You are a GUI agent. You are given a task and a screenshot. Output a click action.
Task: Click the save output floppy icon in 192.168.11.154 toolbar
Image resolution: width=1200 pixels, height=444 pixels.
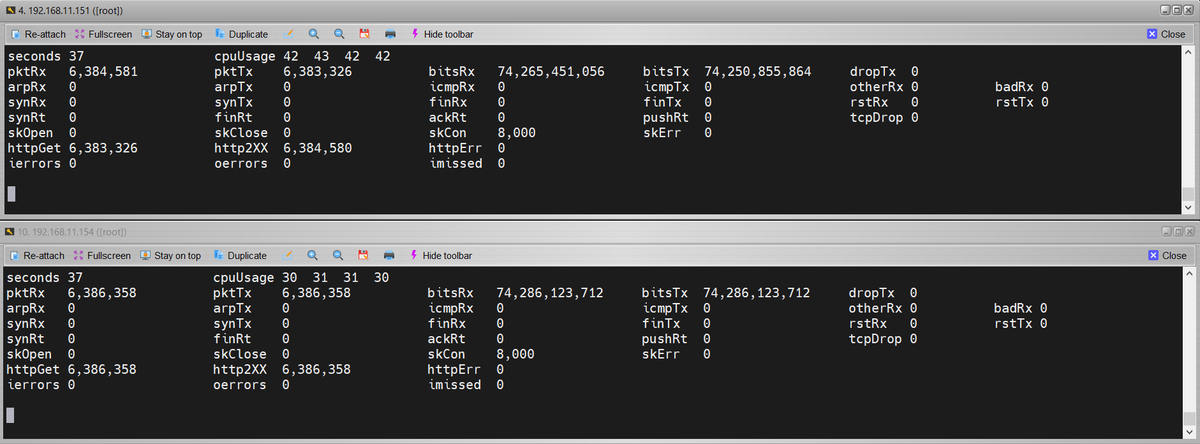point(363,255)
